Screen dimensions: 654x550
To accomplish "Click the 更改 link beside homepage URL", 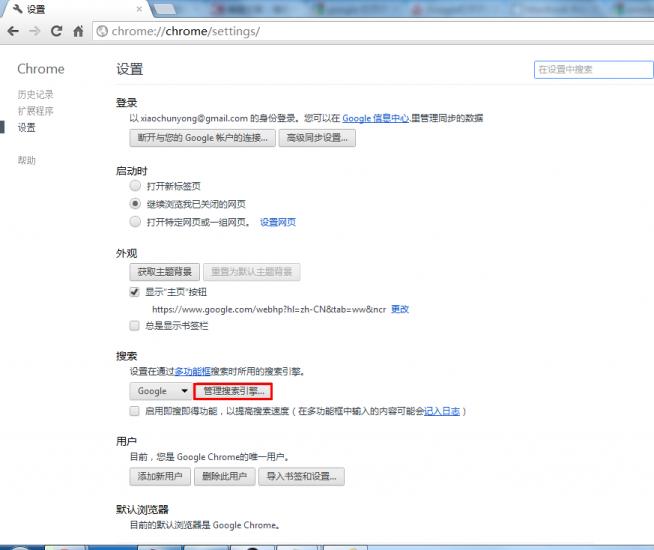I will point(400,309).
